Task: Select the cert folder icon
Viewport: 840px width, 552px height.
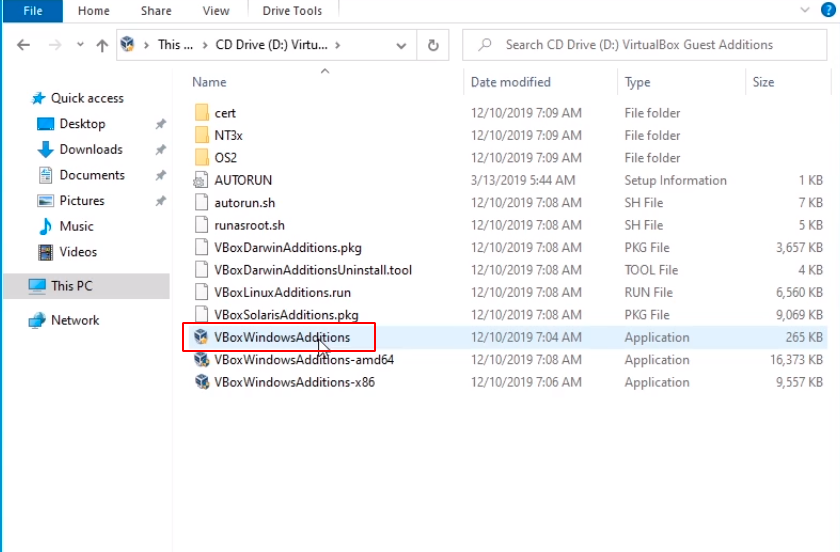Action: pyautogui.click(x=201, y=113)
